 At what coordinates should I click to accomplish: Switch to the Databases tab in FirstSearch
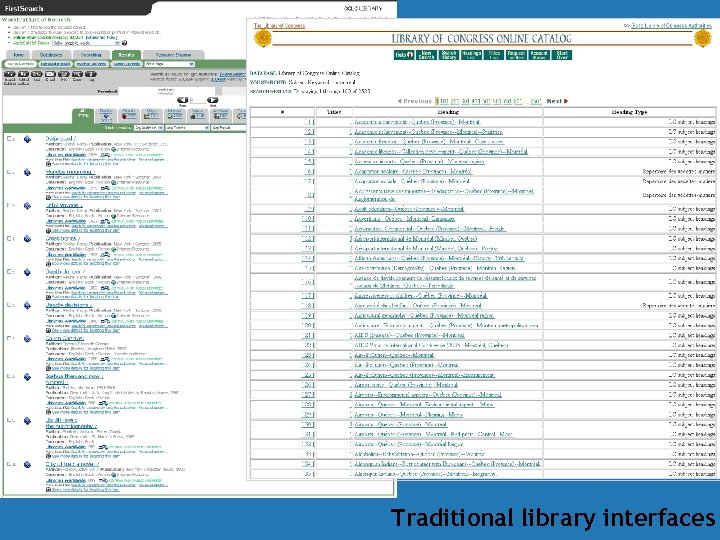pyautogui.click(x=51, y=55)
